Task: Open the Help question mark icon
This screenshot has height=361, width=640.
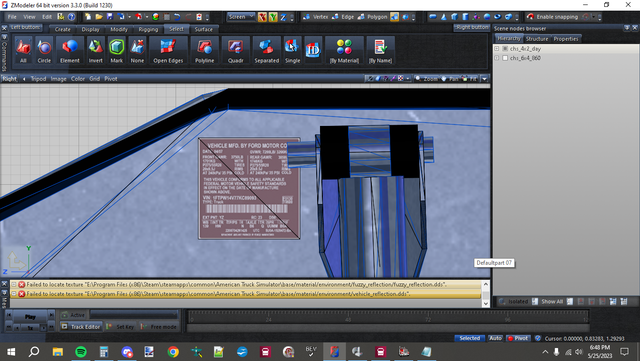Action: point(71,17)
